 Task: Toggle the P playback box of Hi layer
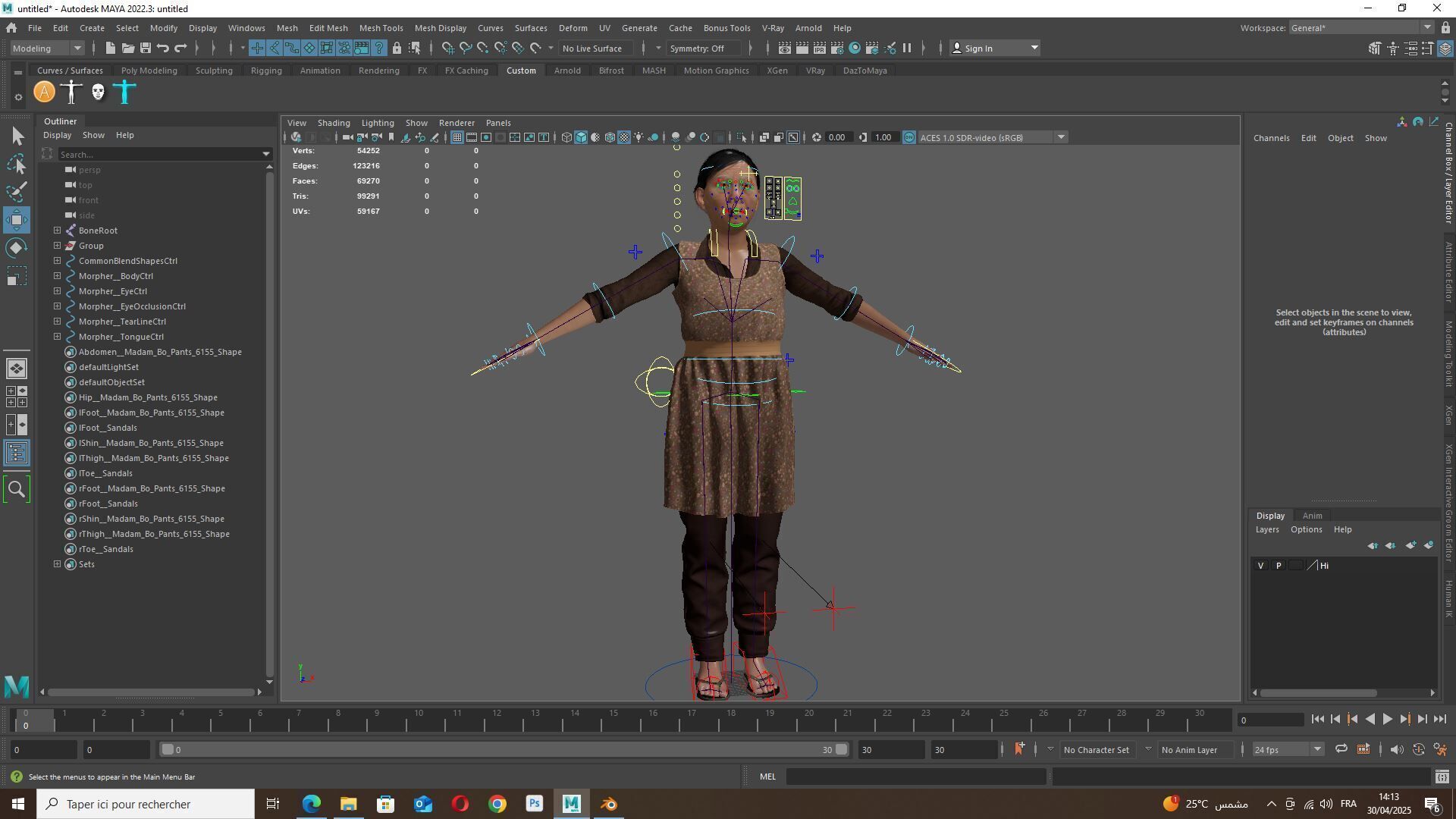click(1279, 566)
